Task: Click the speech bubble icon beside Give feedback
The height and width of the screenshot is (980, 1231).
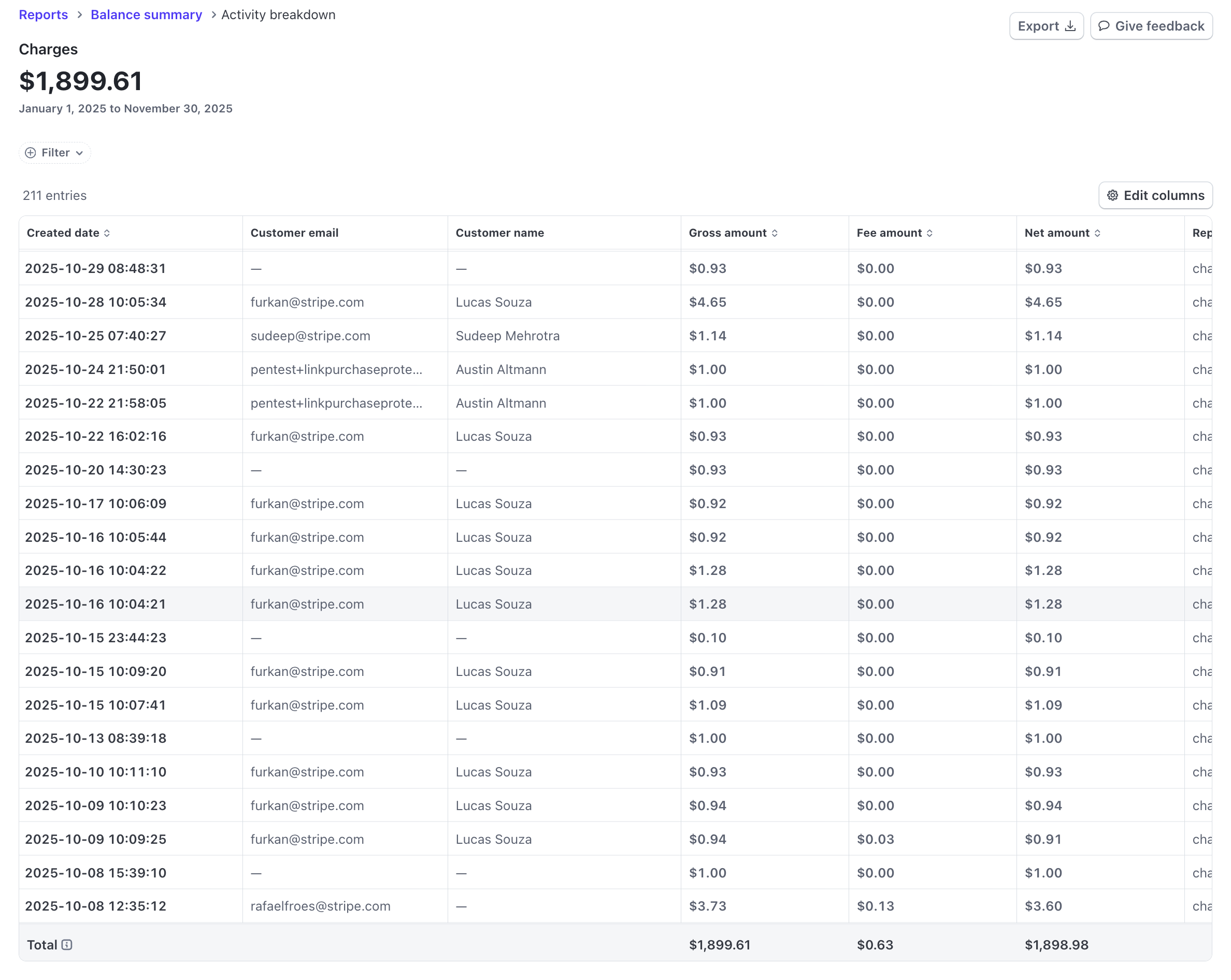Action: coord(1104,26)
